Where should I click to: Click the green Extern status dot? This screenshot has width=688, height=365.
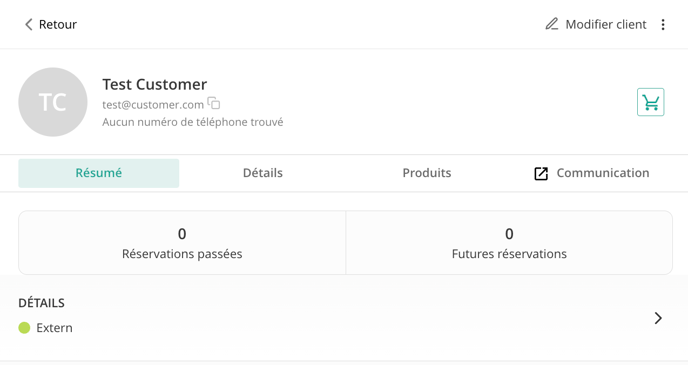pyautogui.click(x=24, y=328)
